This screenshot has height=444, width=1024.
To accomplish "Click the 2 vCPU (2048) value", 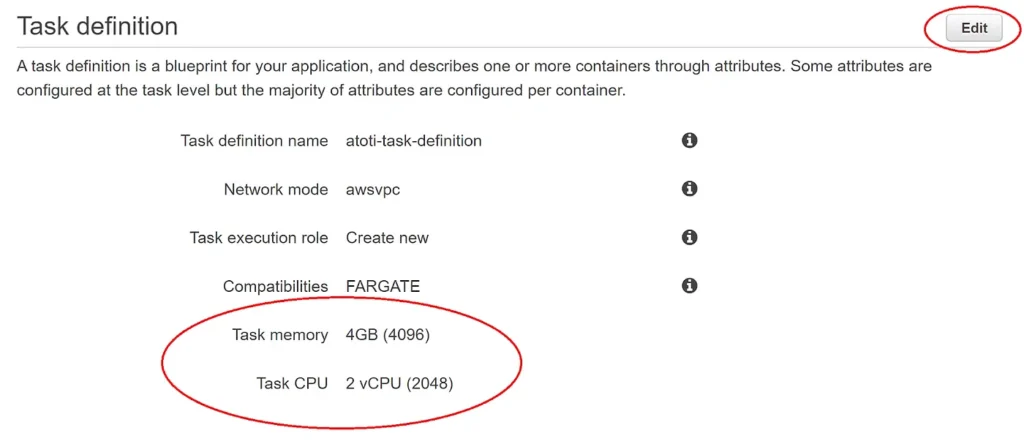I will 399,383.
